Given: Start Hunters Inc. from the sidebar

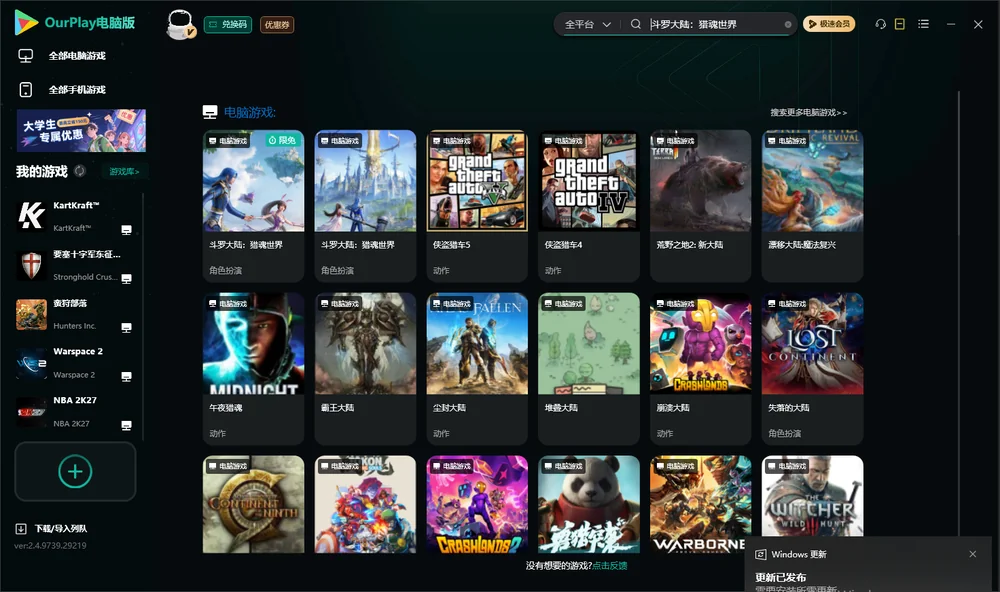Looking at the screenshot, I should [75, 314].
